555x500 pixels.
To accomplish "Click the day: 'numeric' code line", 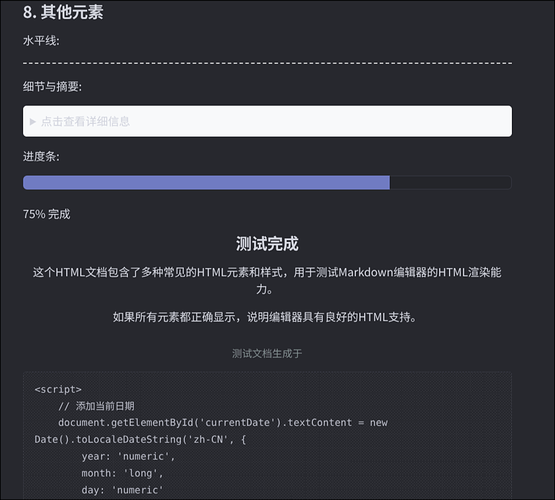I will (122, 490).
